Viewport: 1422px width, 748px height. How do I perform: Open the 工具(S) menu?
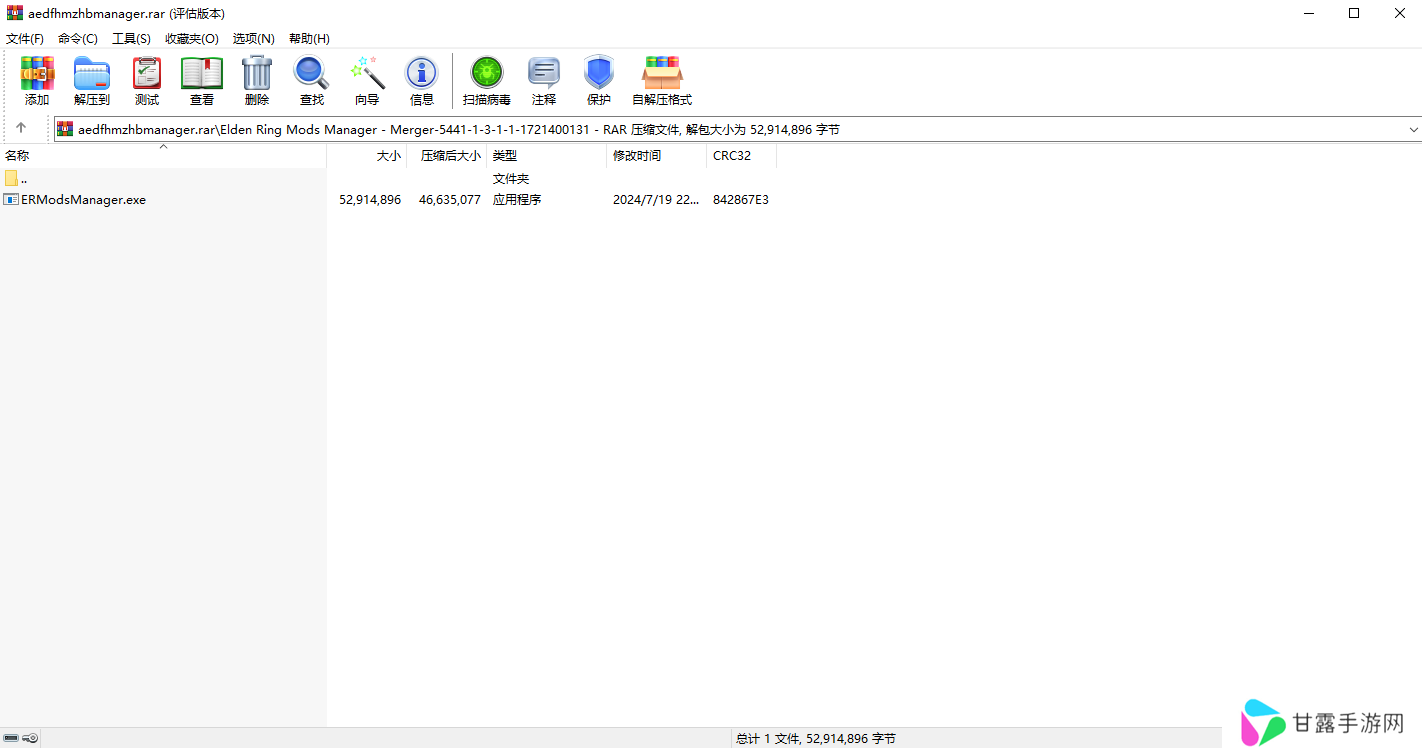(x=131, y=38)
